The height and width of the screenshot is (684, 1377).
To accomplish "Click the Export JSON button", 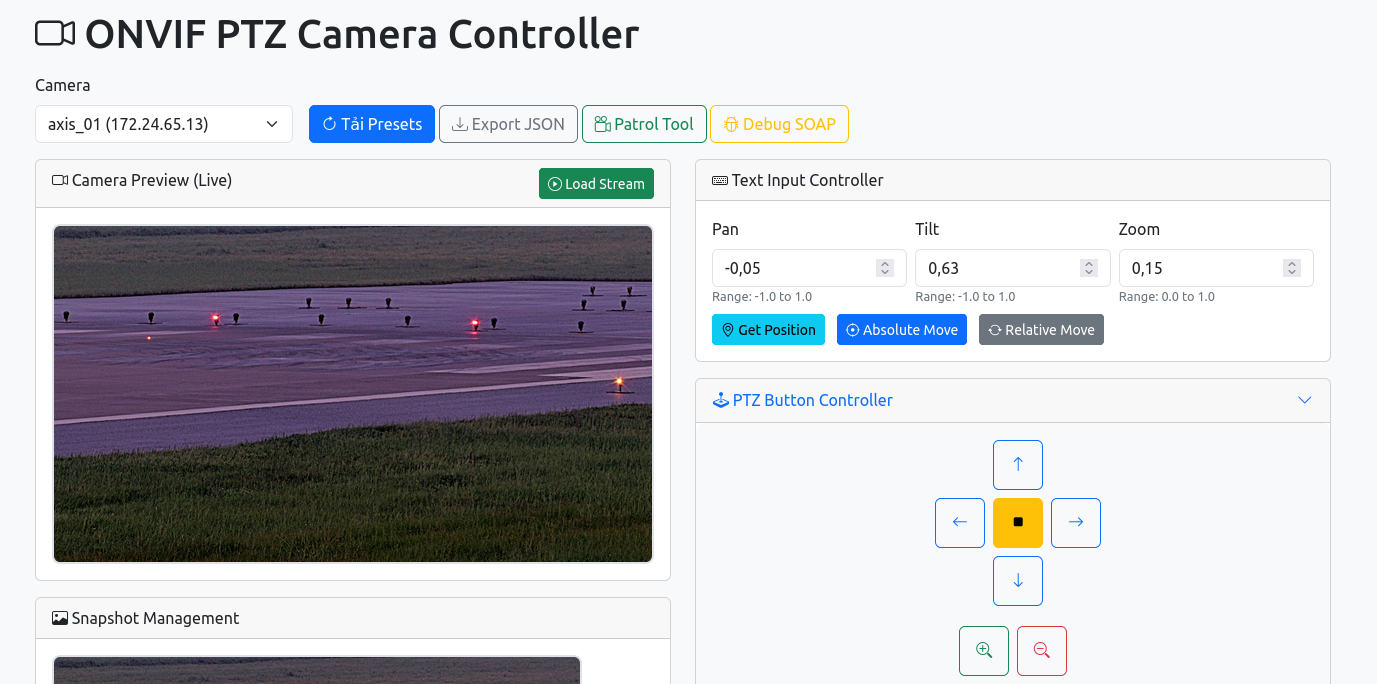I will pyautogui.click(x=508, y=124).
